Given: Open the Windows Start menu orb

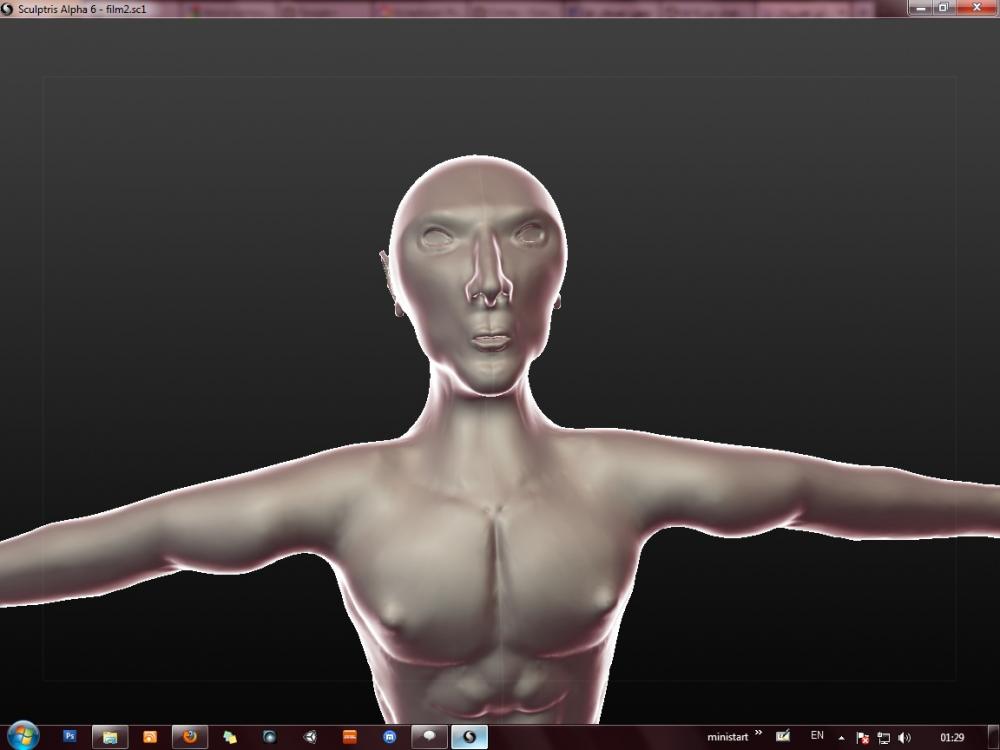Looking at the screenshot, I should (x=23, y=736).
